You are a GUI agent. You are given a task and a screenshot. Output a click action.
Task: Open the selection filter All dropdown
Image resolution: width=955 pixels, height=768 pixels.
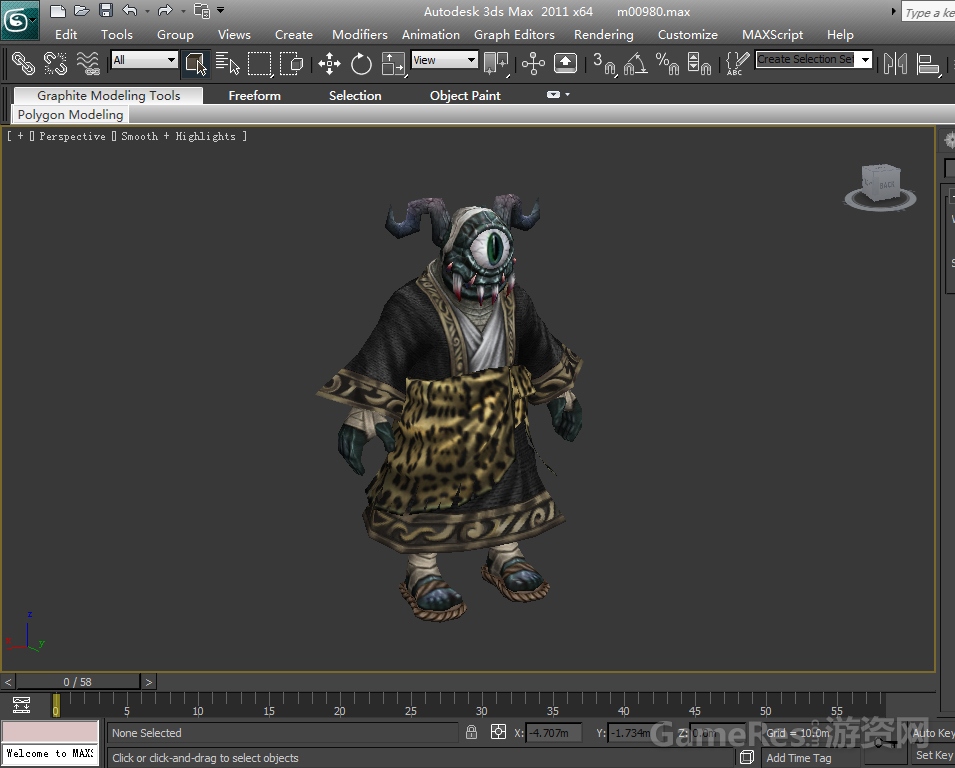[x=144, y=60]
